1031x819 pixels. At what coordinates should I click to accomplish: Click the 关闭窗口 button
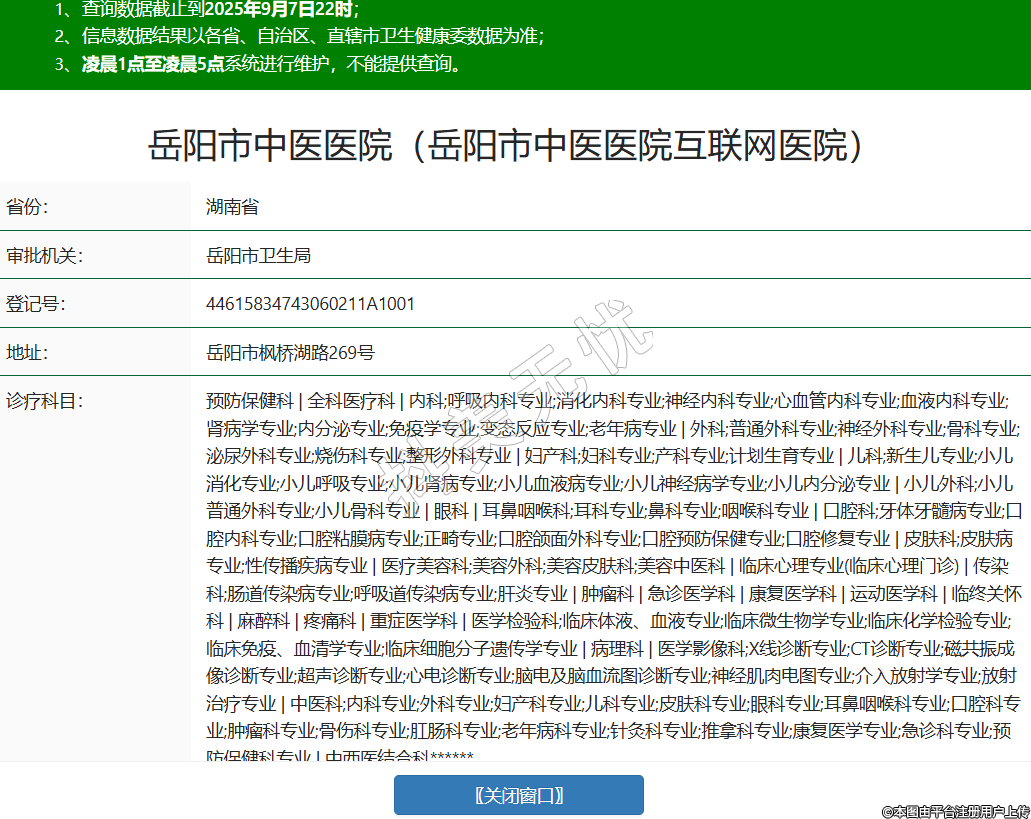pyautogui.click(x=518, y=795)
